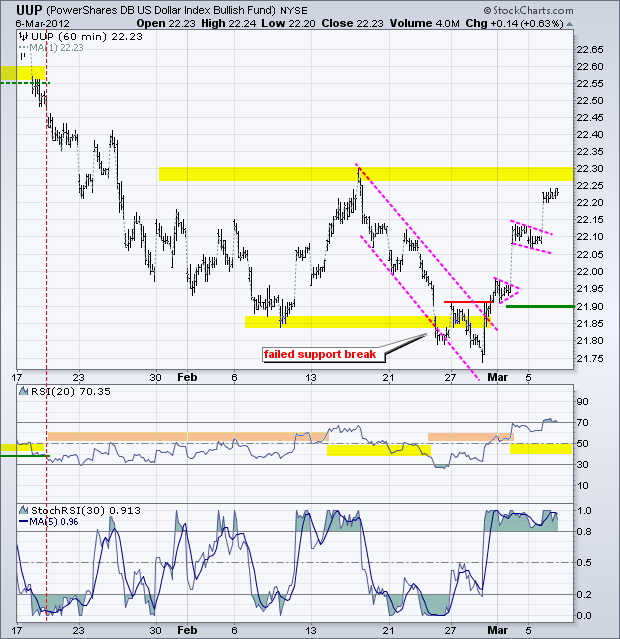Open the StockCharts.com copyright link
Viewport: 620px width, 639px height.
tap(528, 10)
